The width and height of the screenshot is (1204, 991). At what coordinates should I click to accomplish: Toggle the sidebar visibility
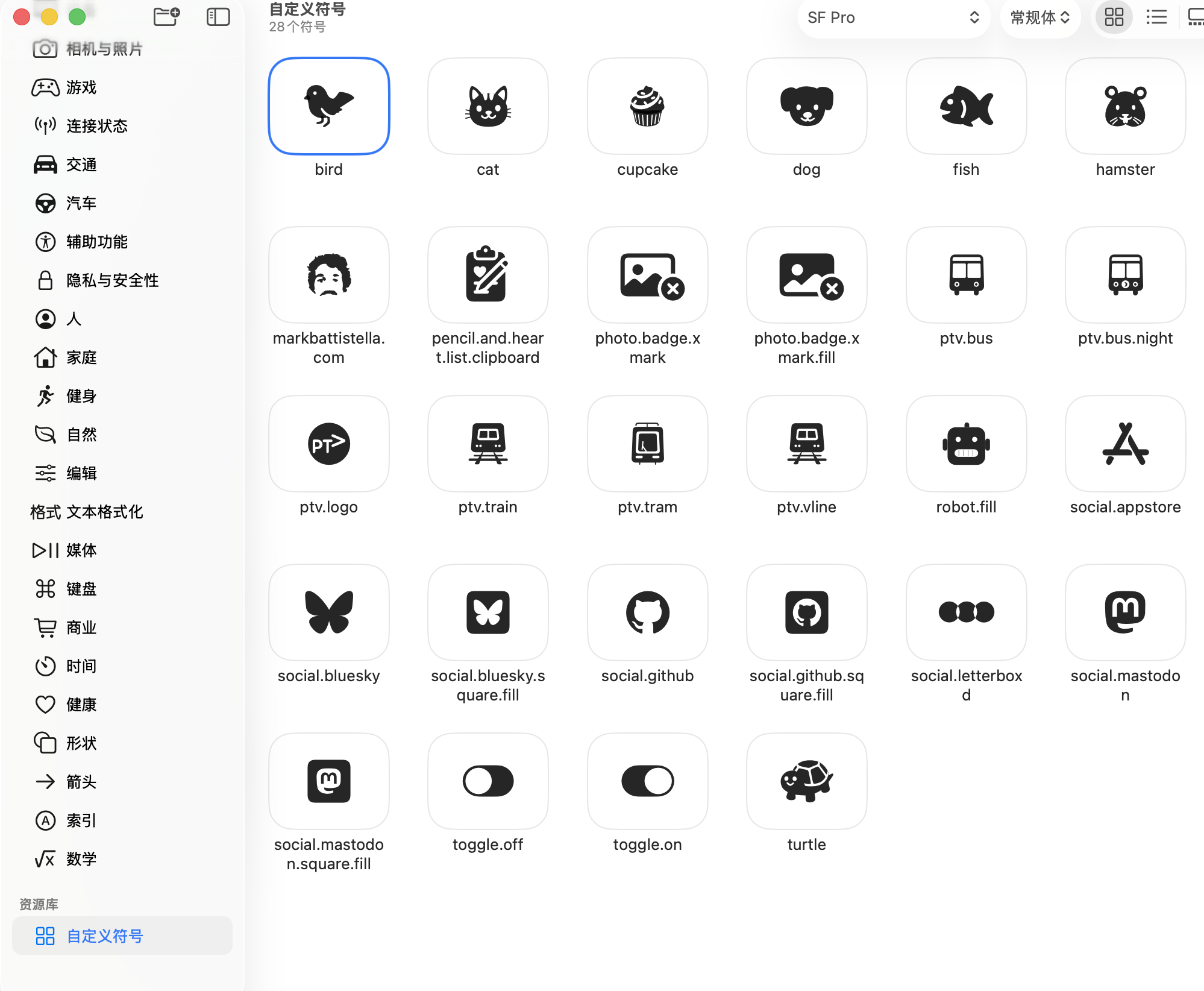point(218,17)
